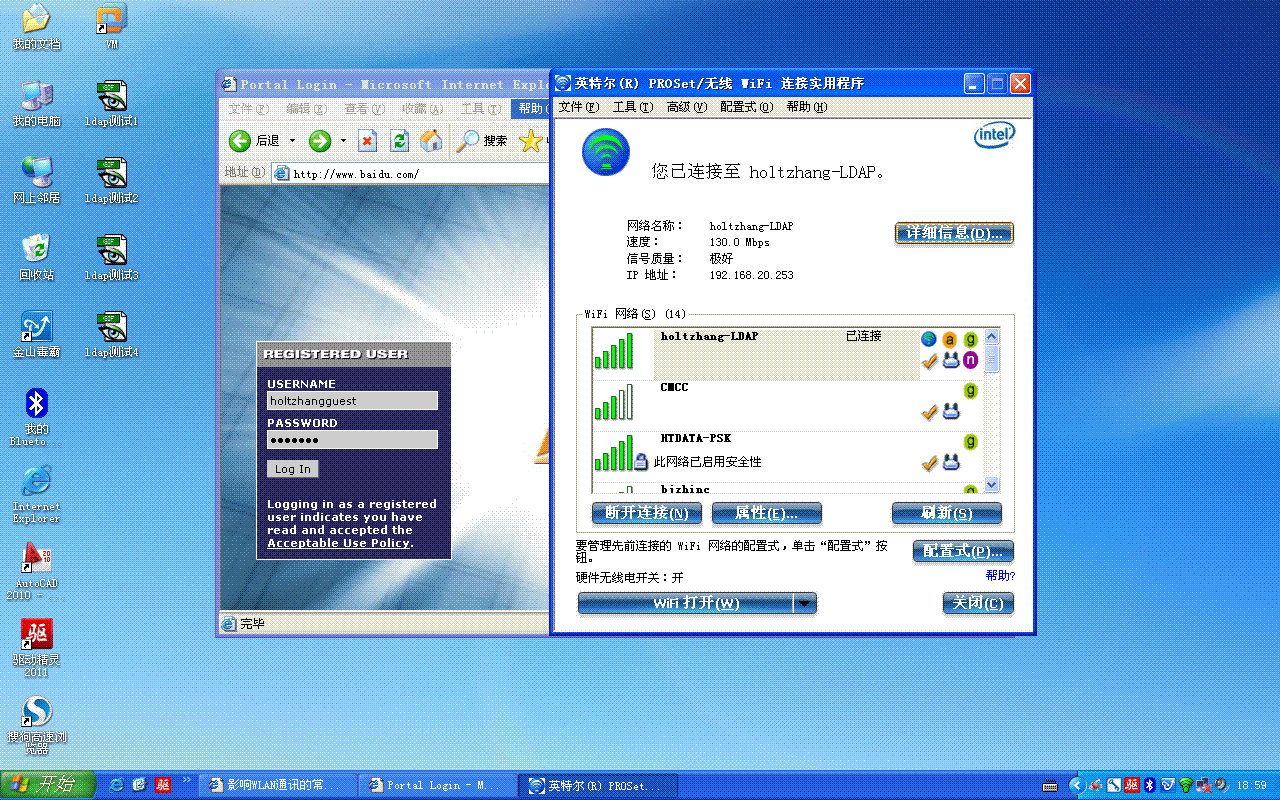Launch the Internet Explorer desktop icon

(36, 494)
